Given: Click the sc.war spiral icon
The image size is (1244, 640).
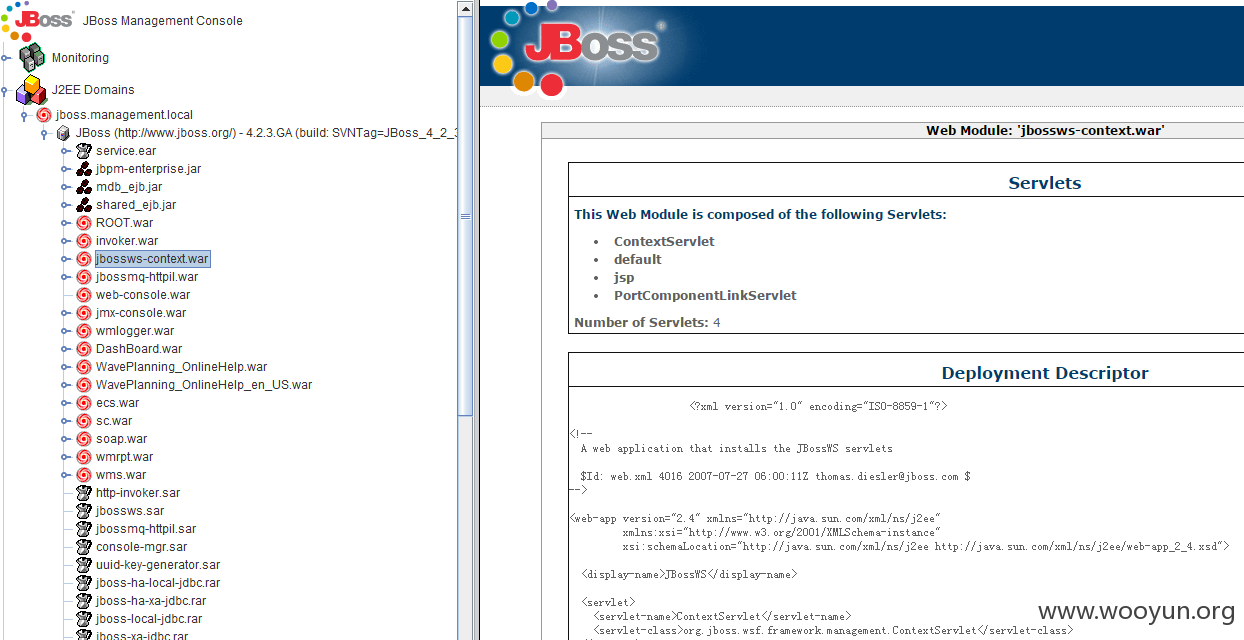Looking at the screenshot, I should click(x=84, y=421).
